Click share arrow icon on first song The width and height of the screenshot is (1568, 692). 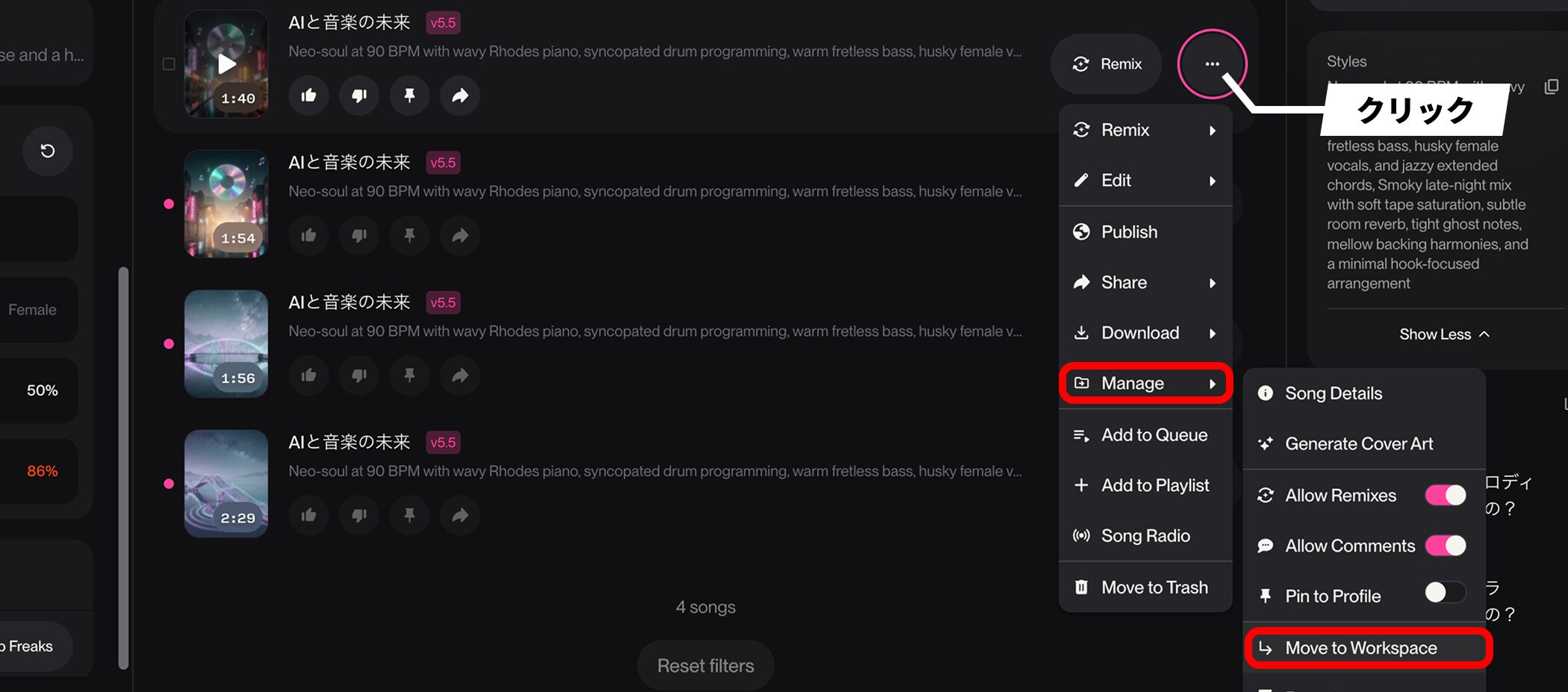click(x=460, y=95)
